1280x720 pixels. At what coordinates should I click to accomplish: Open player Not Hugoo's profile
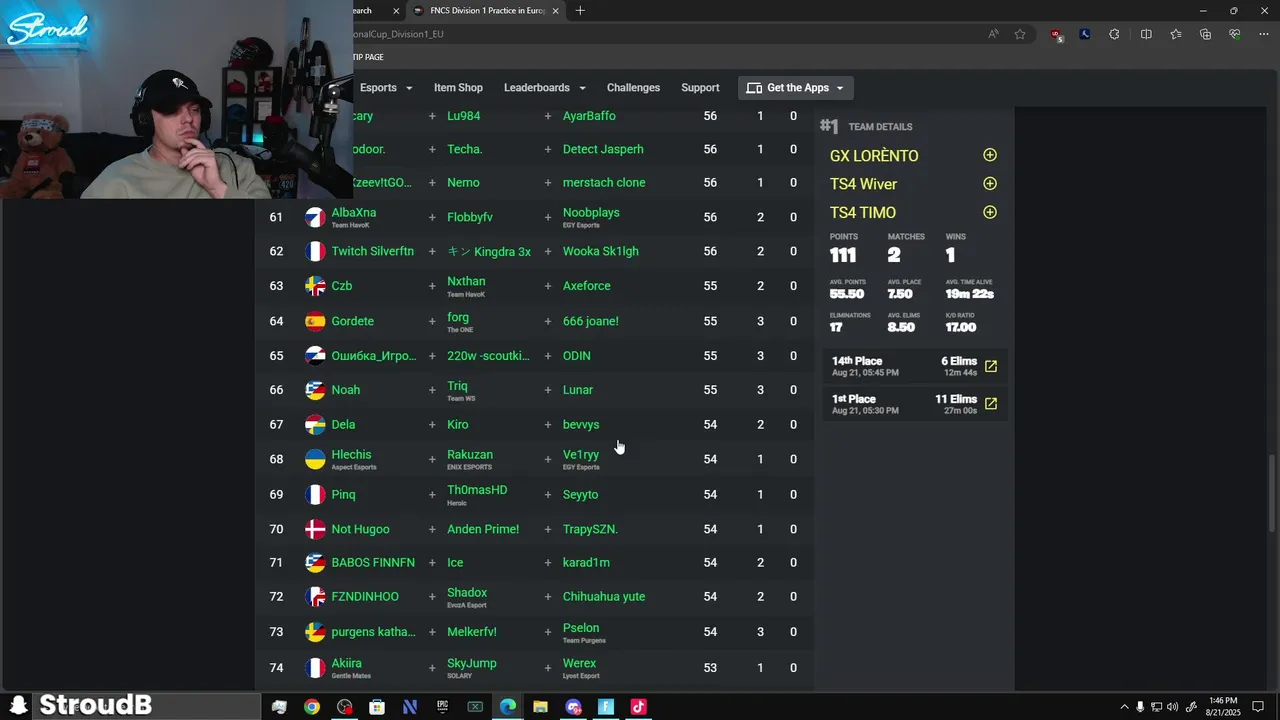[x=360, y=529]
